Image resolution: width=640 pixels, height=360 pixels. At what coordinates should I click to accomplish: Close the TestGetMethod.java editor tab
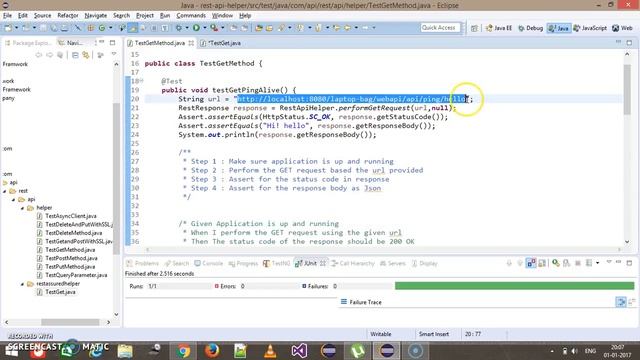[x=191, y=43]
